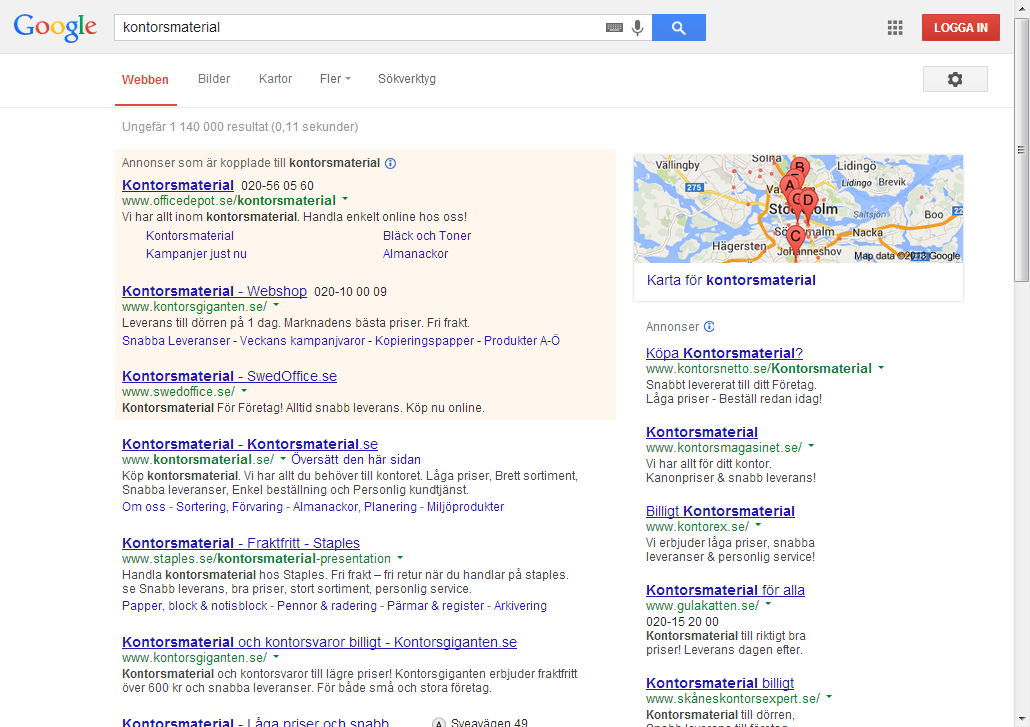Open the Google apps grid
This screenshot has width=1030, height=727.
click(x=895, y=28)
